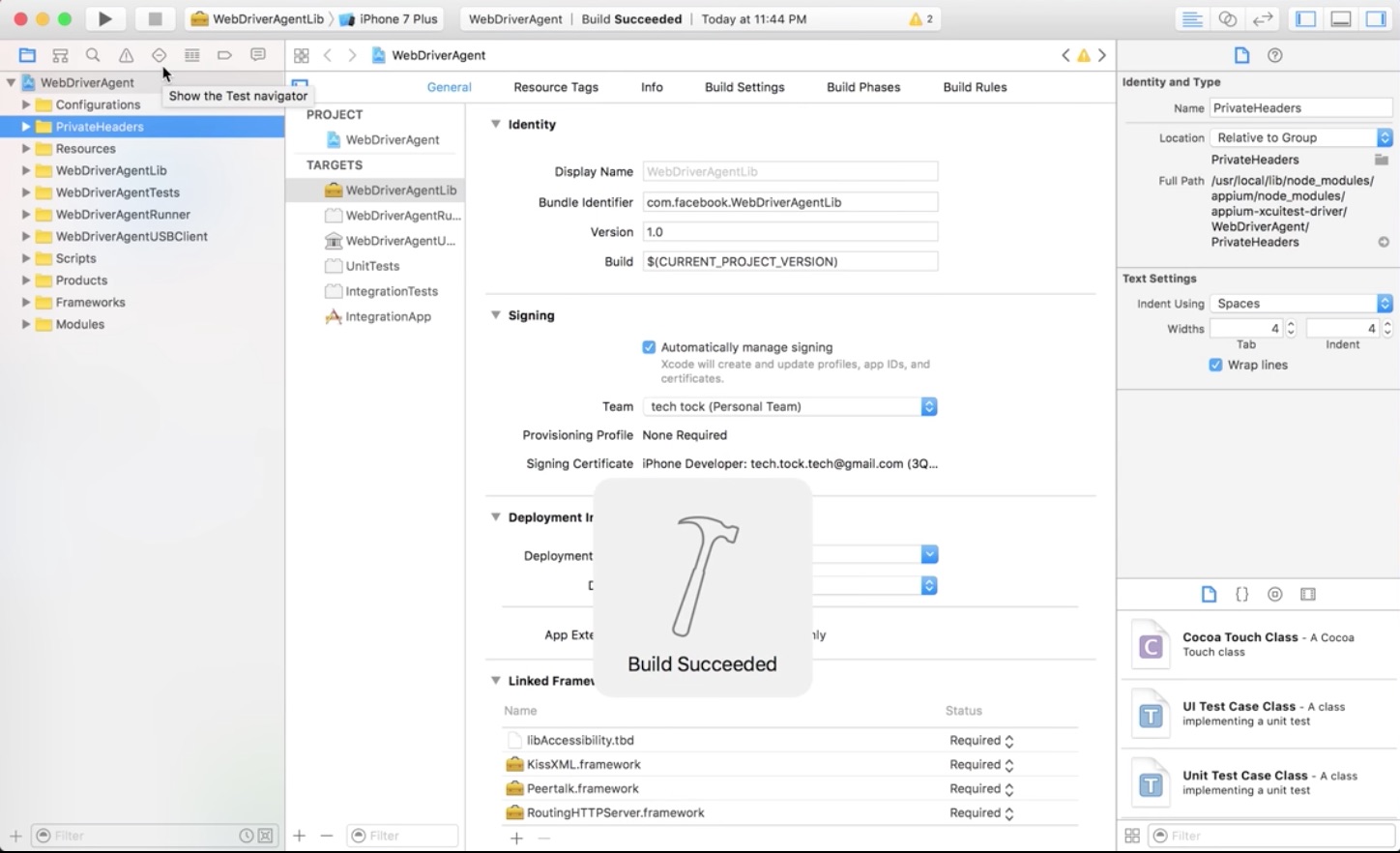
Task: Stop the running task
Action: point(155,18)
